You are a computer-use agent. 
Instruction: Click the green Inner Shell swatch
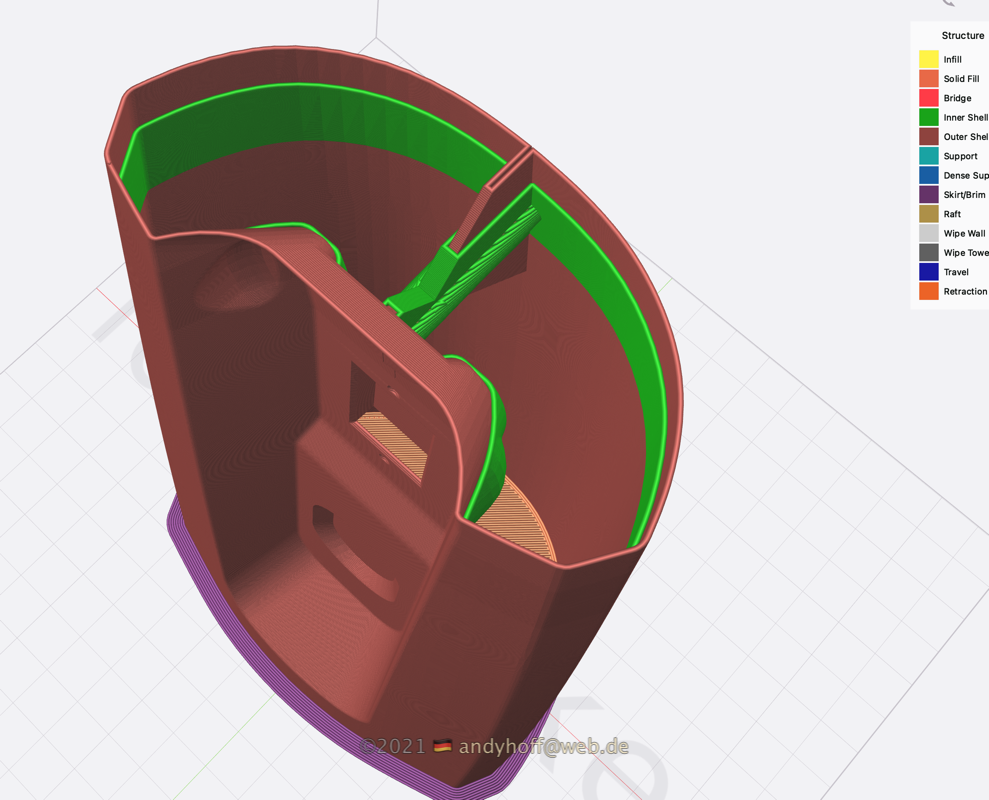929,118
